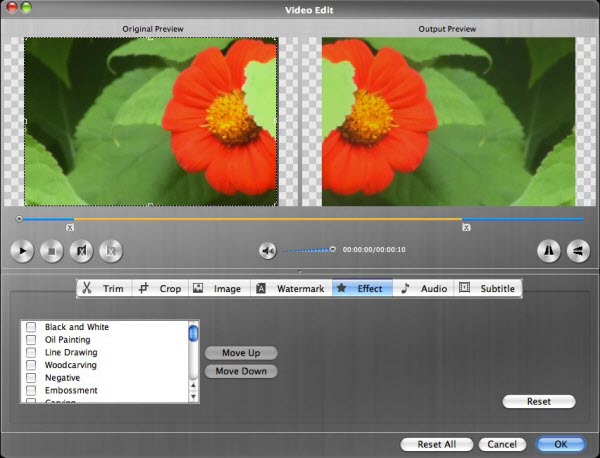Click Reset All at the bottom
The image size is (600, 458).
[437, 444]
